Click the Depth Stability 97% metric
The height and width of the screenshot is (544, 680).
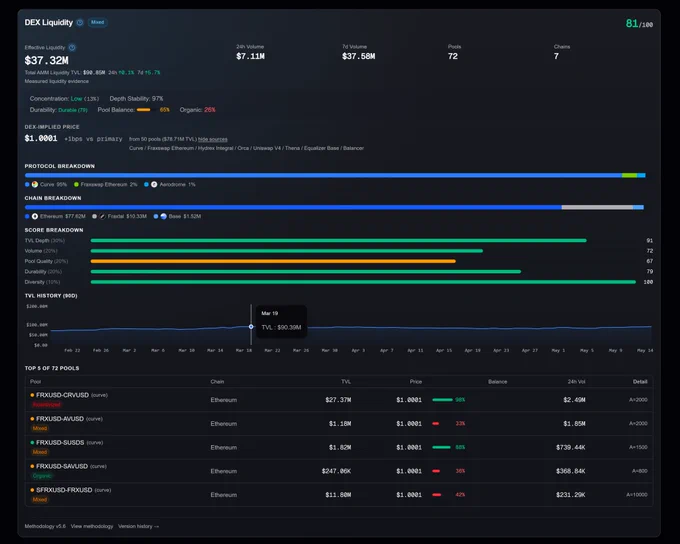(136, 98)
